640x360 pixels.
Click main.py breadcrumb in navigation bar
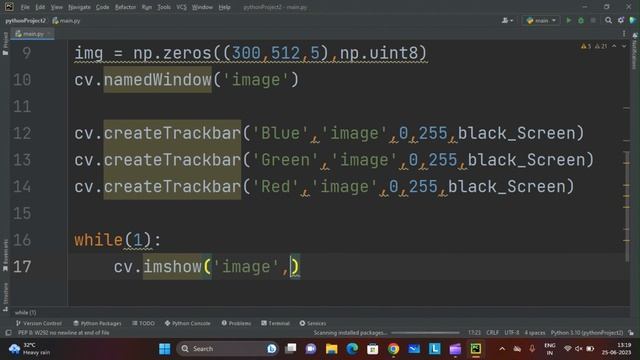tap(67, 20)
